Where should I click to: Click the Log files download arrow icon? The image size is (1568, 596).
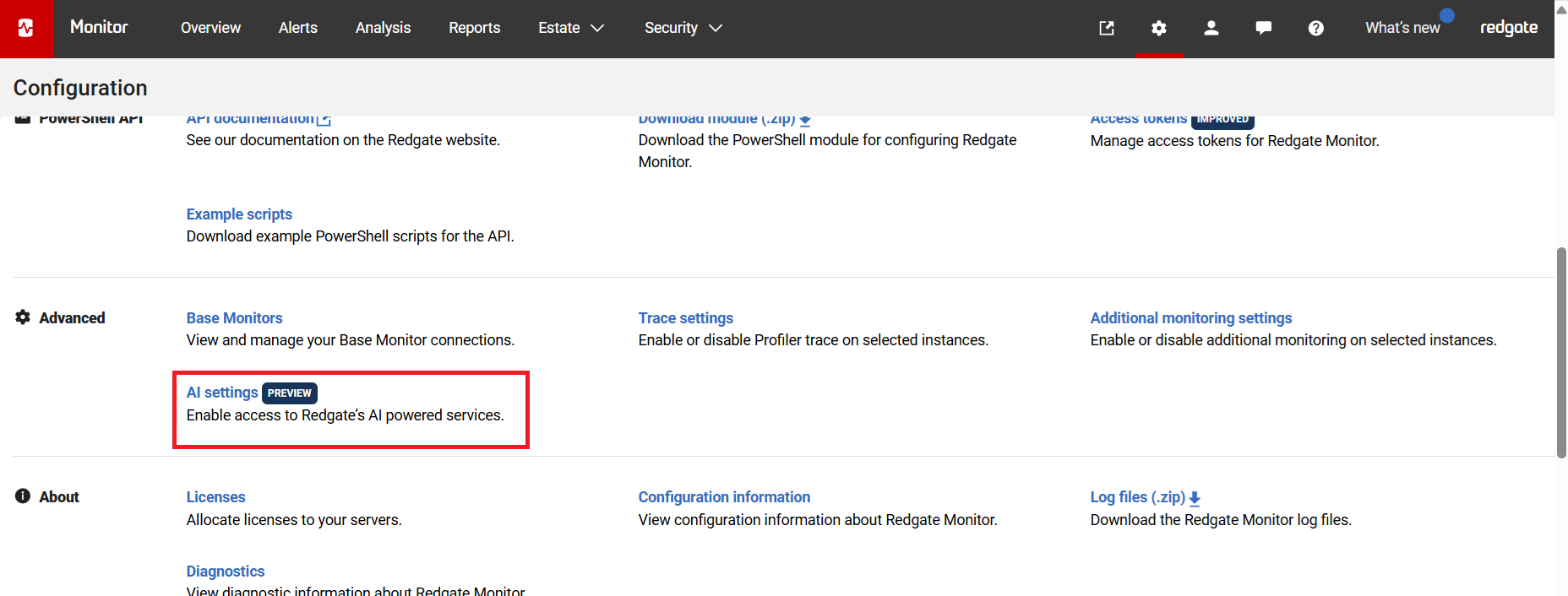pos(1195,498)
